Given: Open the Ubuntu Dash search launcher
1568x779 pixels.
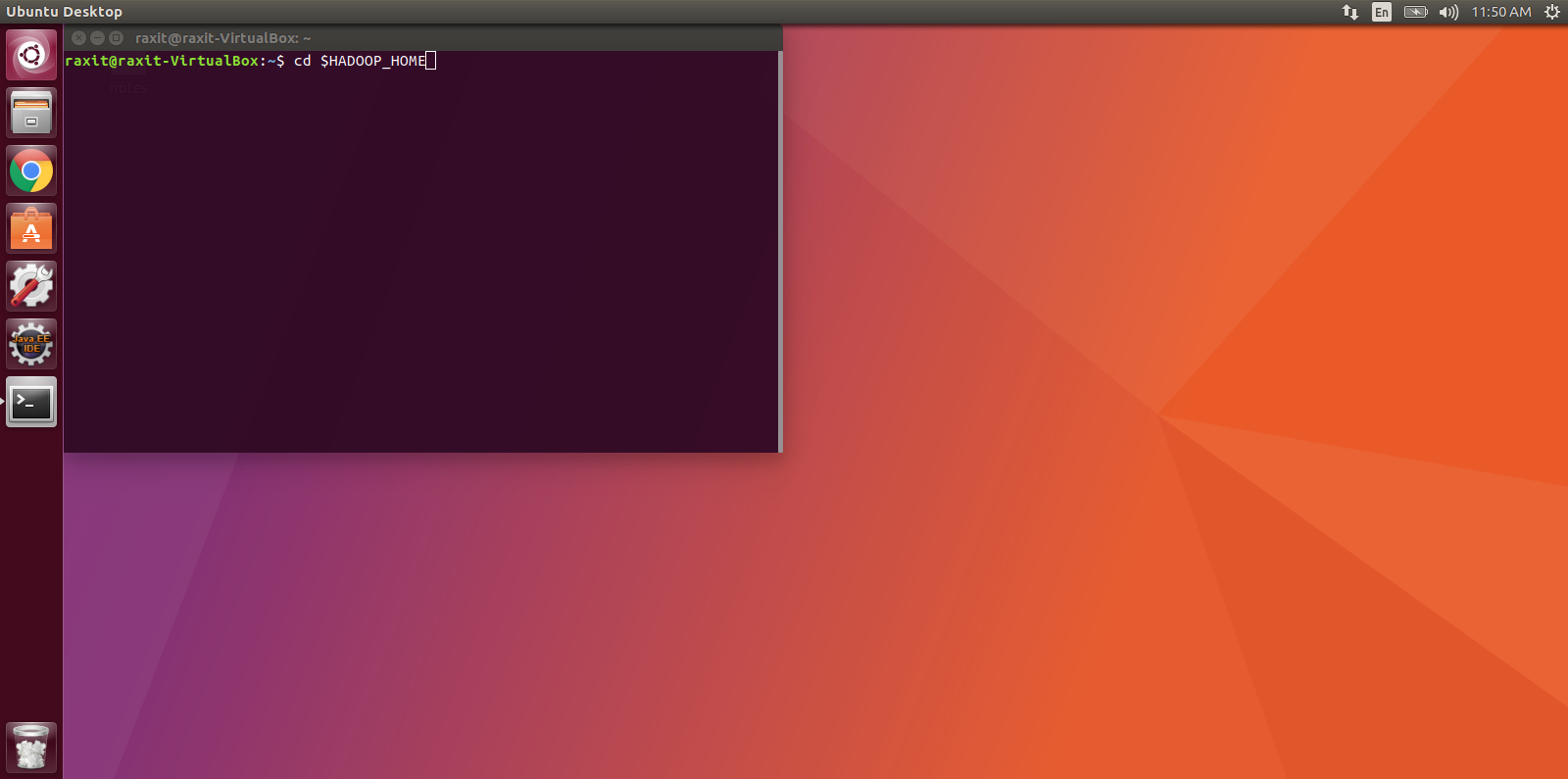Looking at the screenshot, I should (31, 55).
